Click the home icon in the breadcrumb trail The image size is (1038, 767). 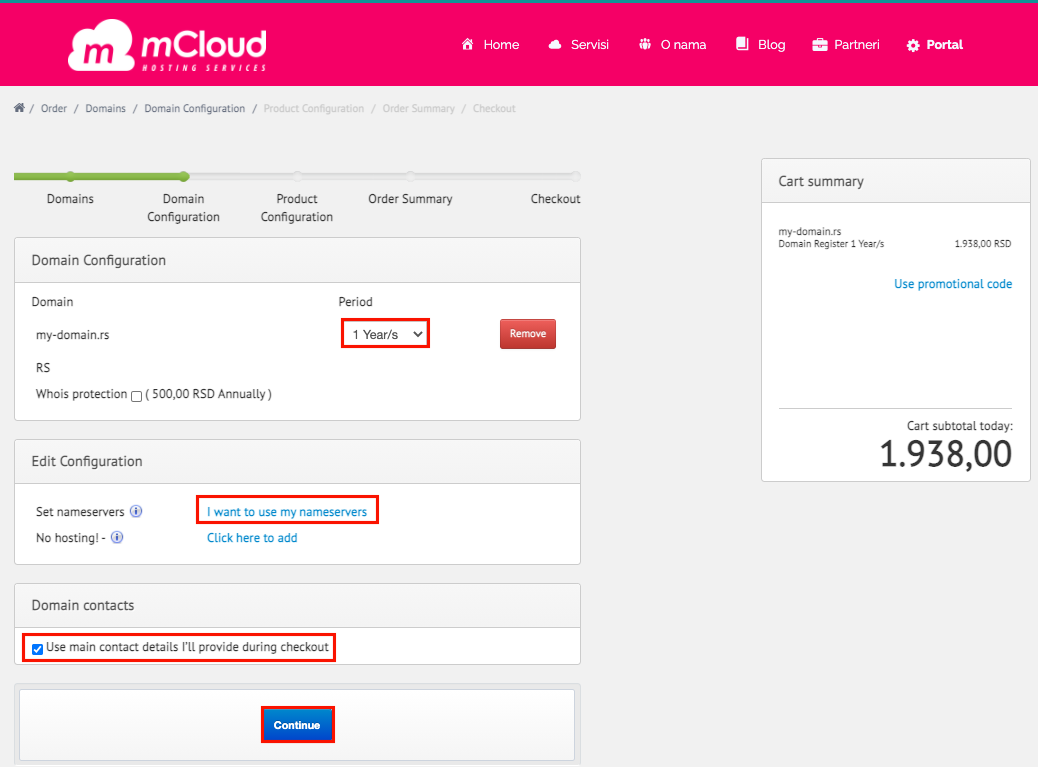click(18, 107)
